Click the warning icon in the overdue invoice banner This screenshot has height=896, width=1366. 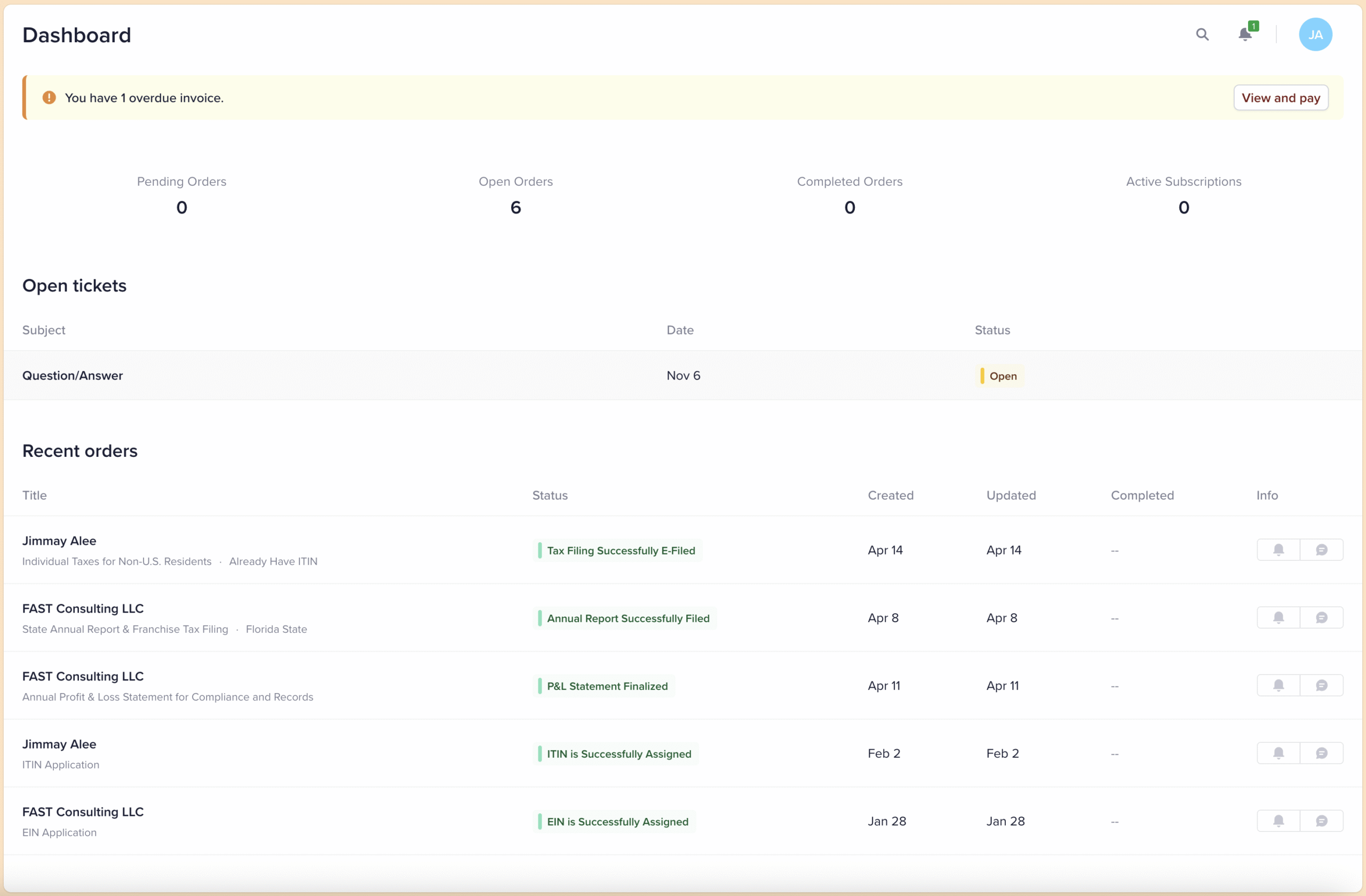[x=49, y=97]
